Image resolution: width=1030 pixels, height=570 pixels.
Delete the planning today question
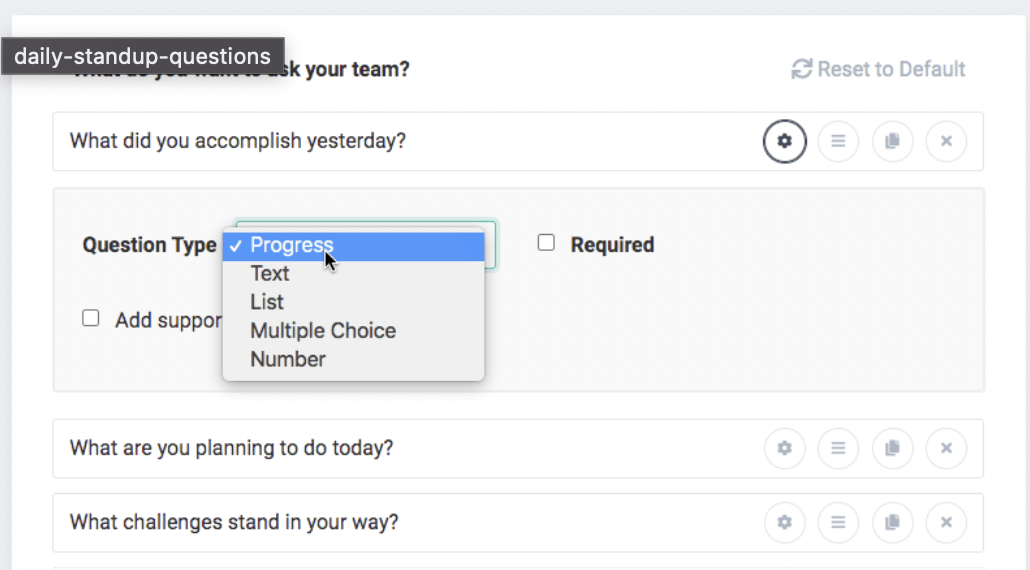[946, 449]
